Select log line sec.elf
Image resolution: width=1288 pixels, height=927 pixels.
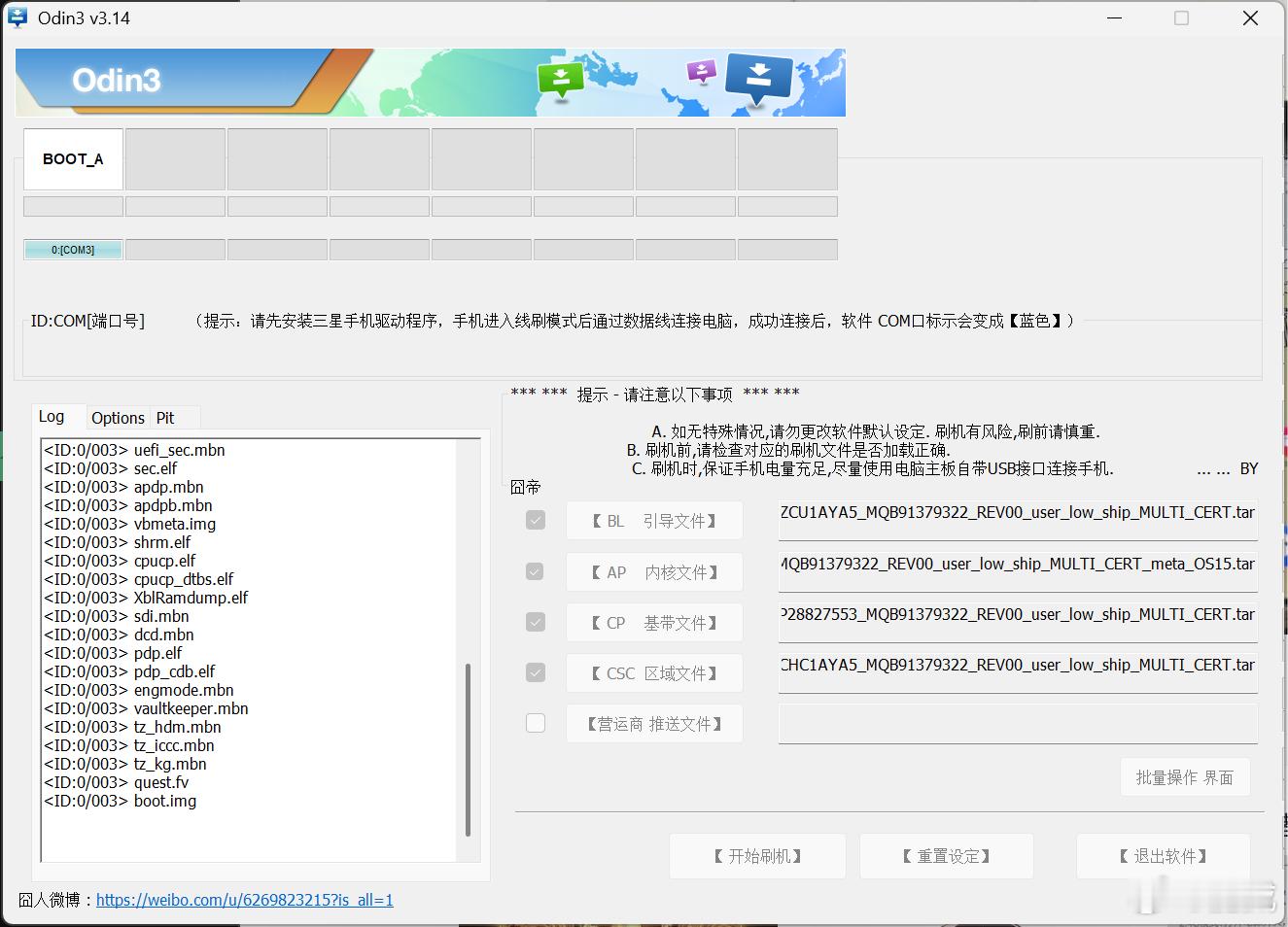111,468
